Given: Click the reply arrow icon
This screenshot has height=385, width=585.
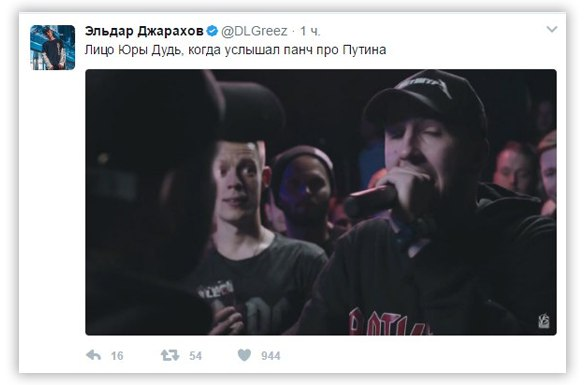Looking at the screenshot, I should [93, 355].
